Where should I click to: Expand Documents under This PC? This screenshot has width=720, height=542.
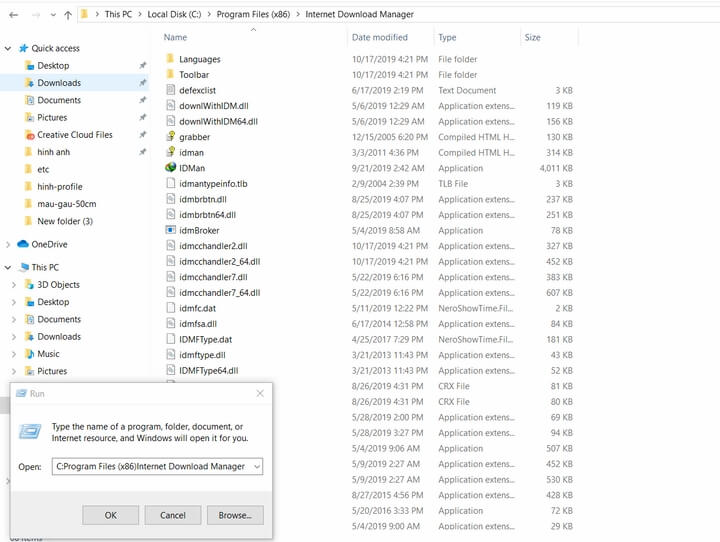[14, 319]
